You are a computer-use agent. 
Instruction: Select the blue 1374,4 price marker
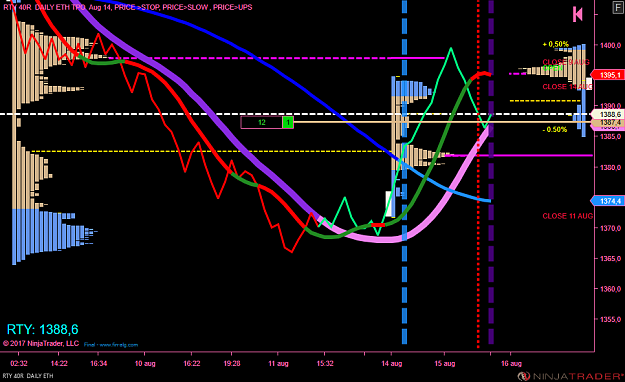point(607,201)
